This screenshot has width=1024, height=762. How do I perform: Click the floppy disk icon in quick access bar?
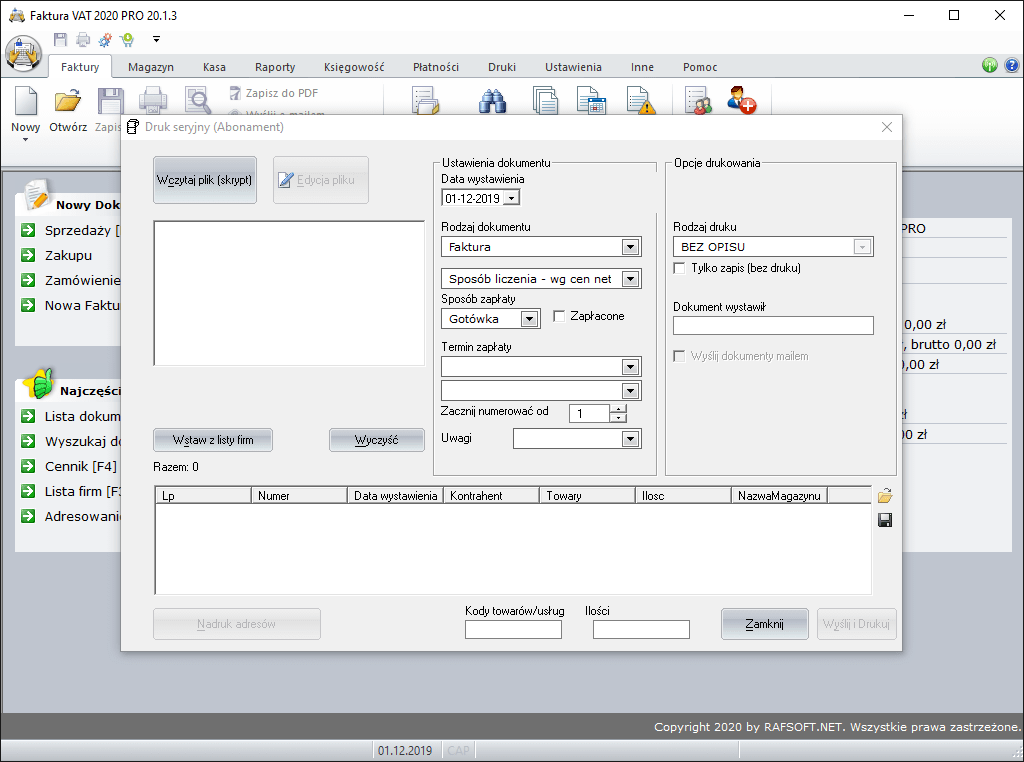60,40
